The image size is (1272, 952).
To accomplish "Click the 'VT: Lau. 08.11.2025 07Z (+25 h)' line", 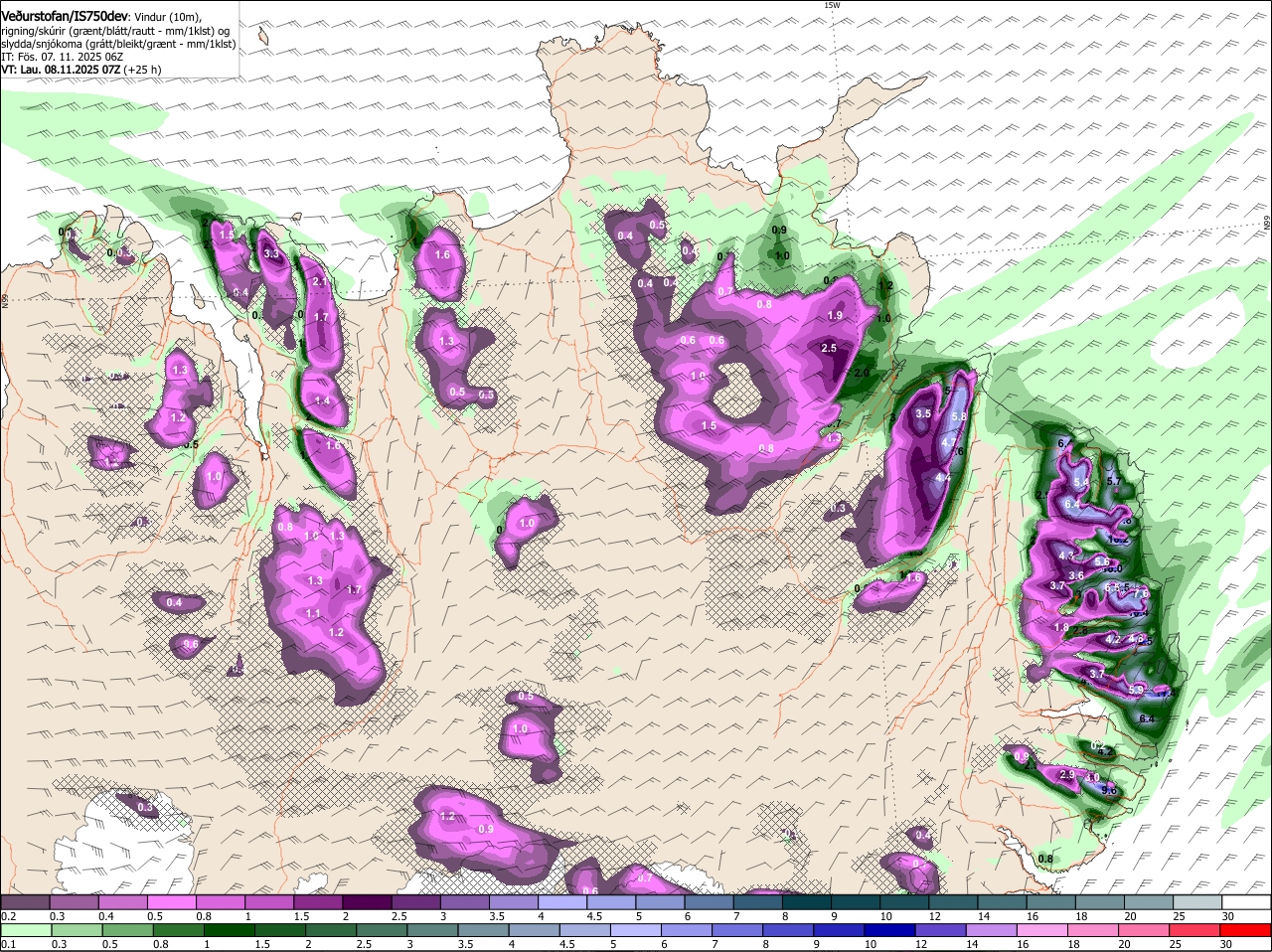I will tap(81, 70).
